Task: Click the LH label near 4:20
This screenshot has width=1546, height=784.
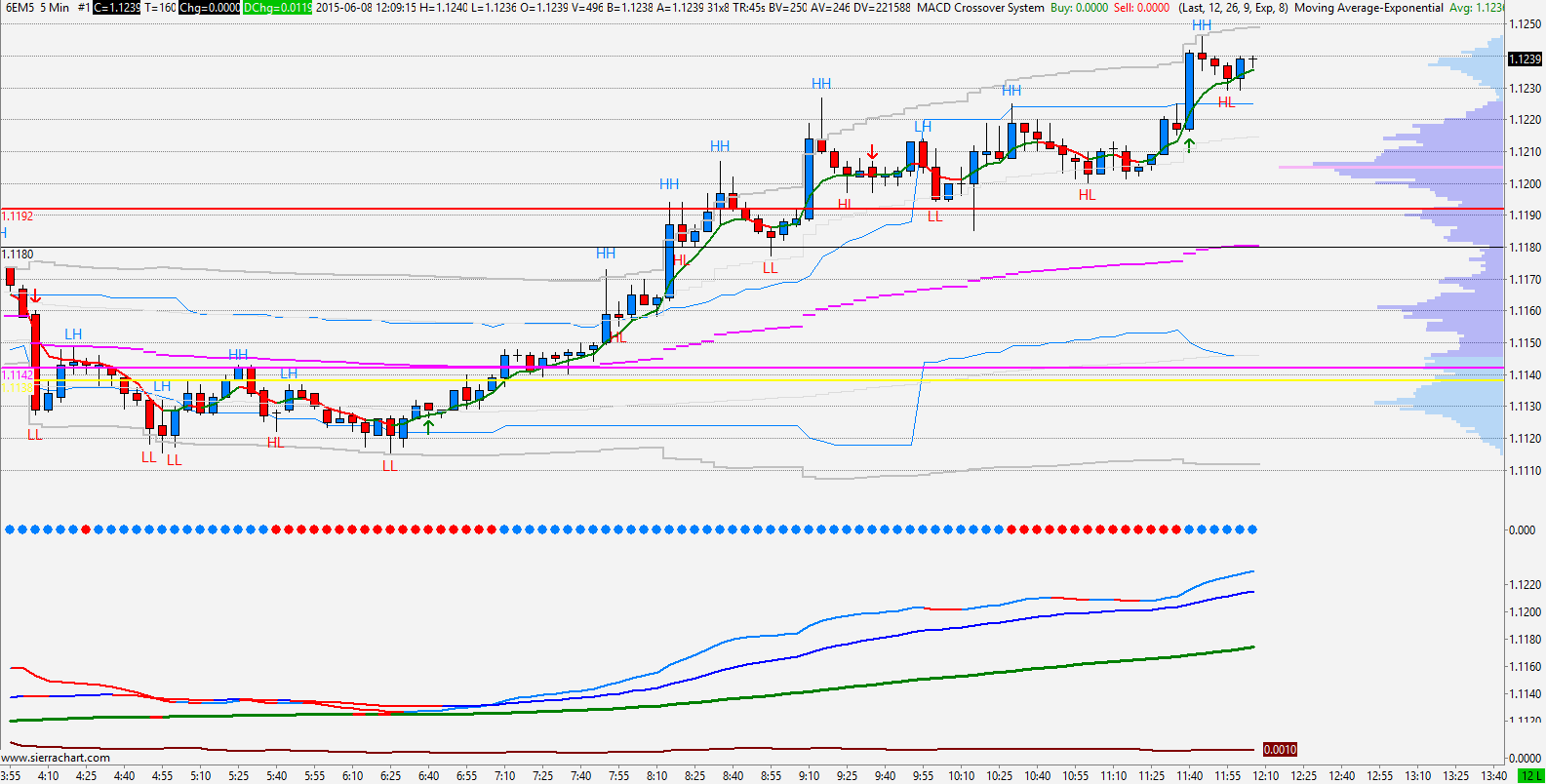Action: click(73, 334)
